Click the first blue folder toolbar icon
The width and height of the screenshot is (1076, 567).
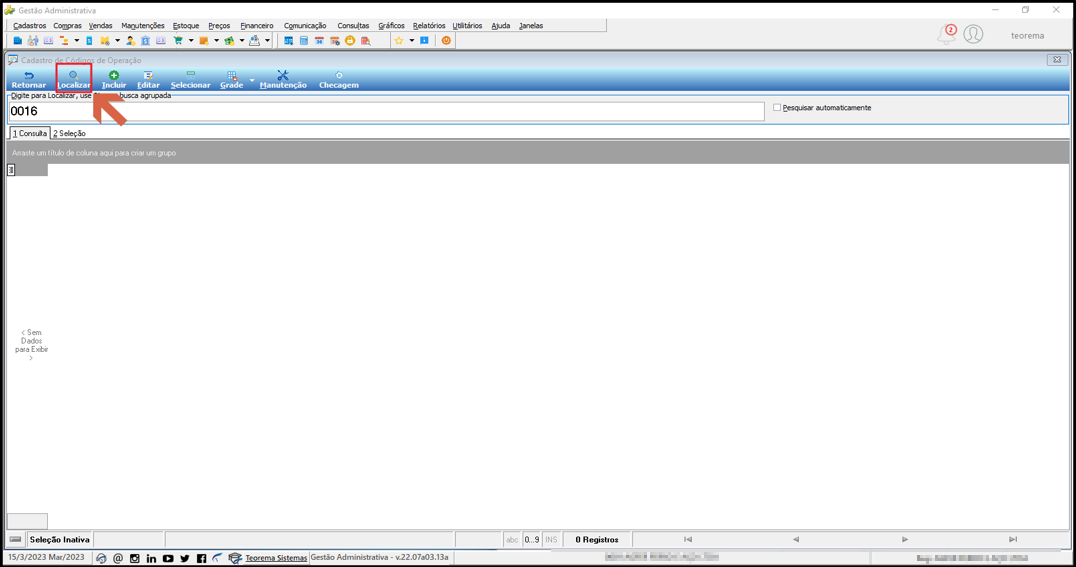[18, 40]
